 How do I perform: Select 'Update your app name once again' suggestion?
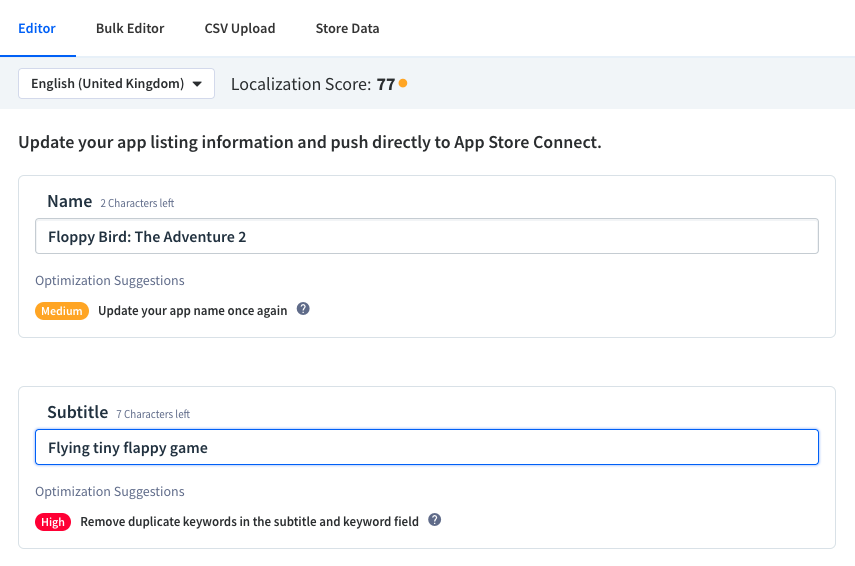coord(192,311)
